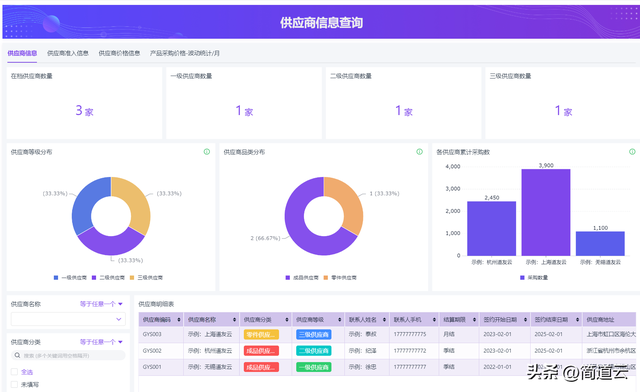The height and width of the screenshot is (392, 640).
Task: Click phone number 17777777772
Action: pyautogui.click(x=410, y=351)
